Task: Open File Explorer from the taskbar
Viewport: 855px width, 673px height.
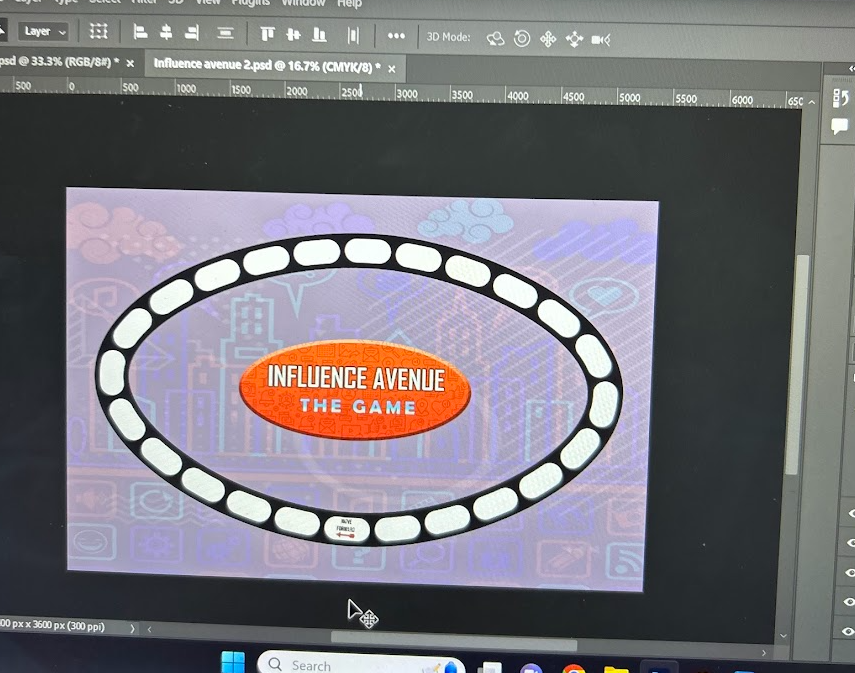Action: (x=616, y=669)
